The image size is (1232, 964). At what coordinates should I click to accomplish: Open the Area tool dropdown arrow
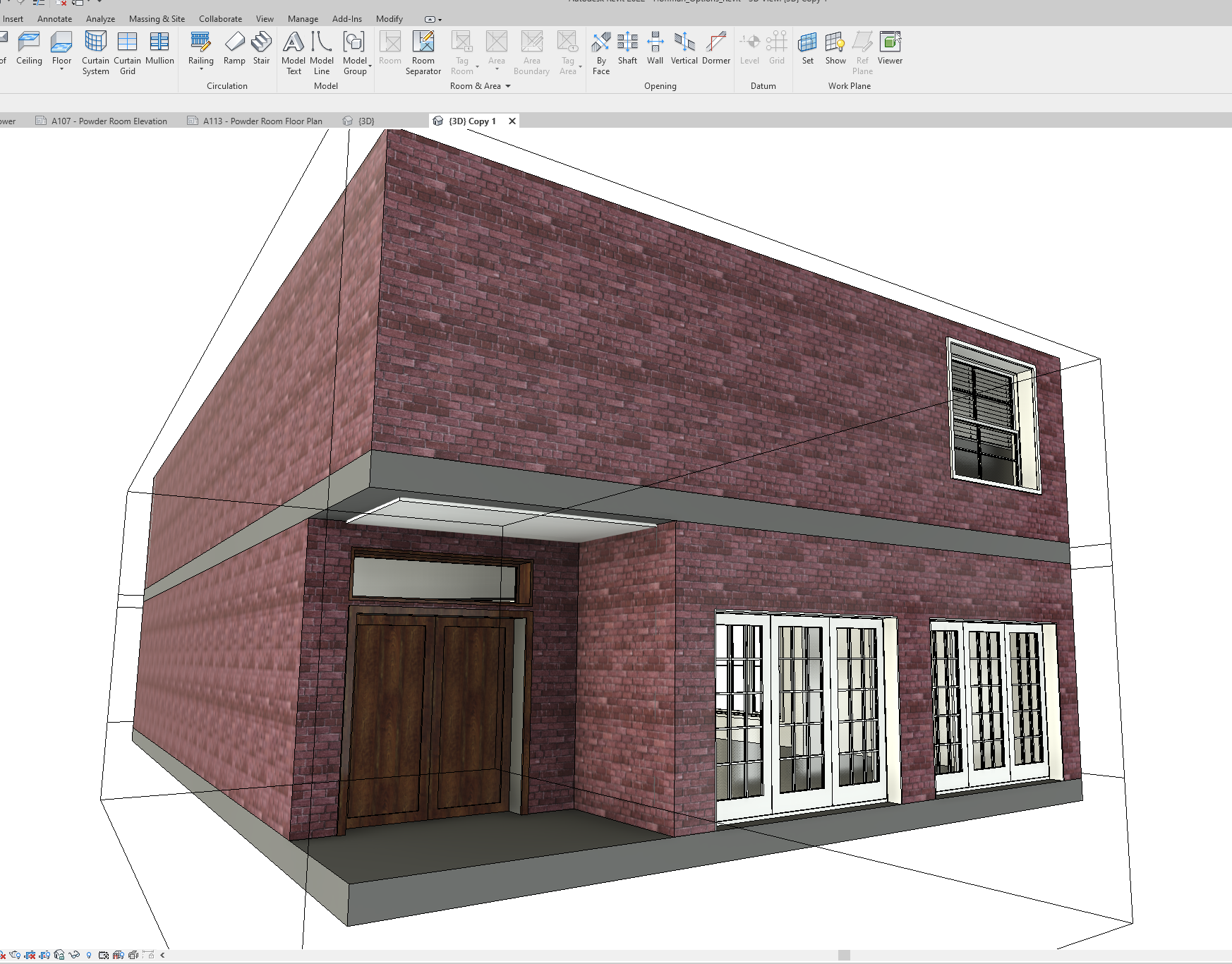[x=497, y=69]
